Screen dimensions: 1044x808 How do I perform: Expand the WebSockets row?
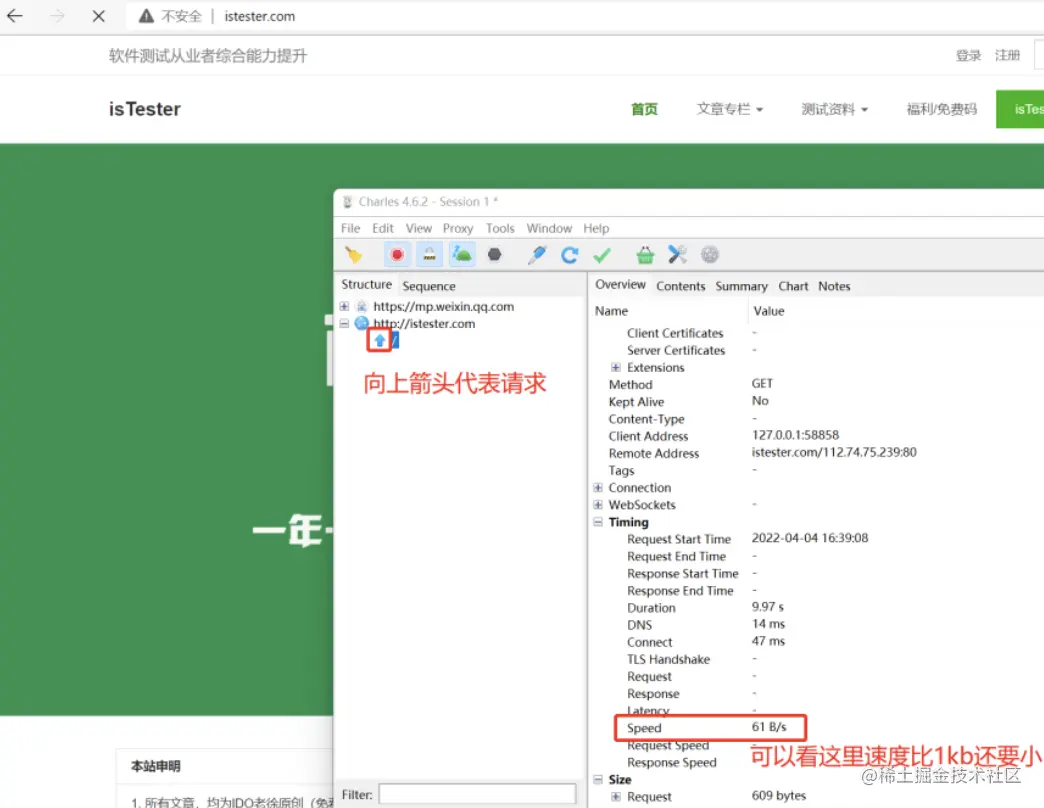598,505
